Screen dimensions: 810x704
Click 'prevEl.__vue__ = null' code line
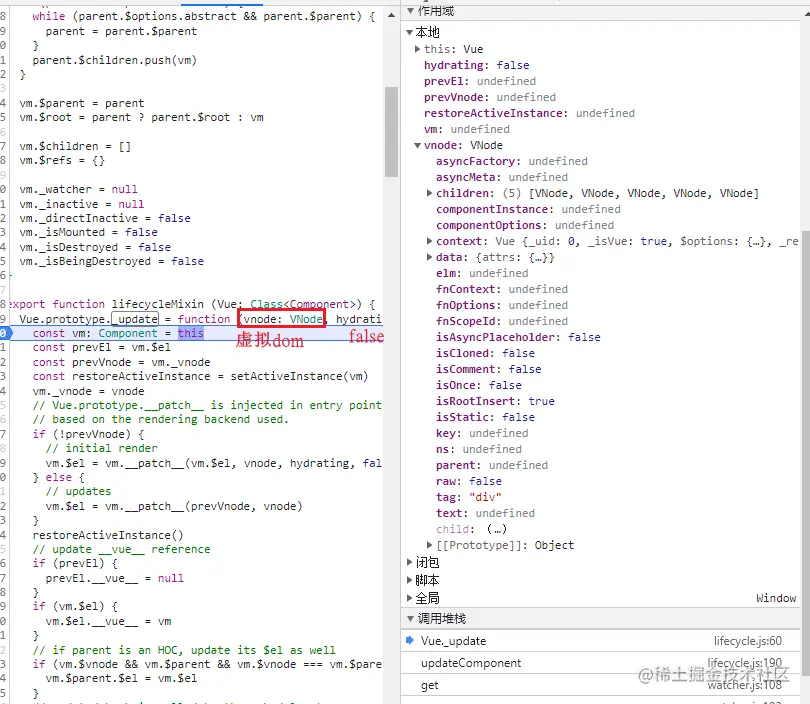coord(115,578)
